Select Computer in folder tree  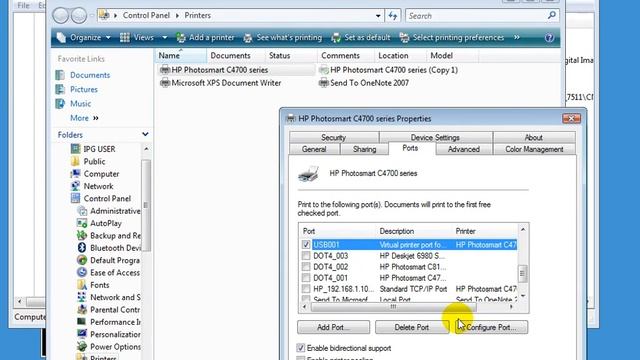pyautogui.click(x=101, y=174)
